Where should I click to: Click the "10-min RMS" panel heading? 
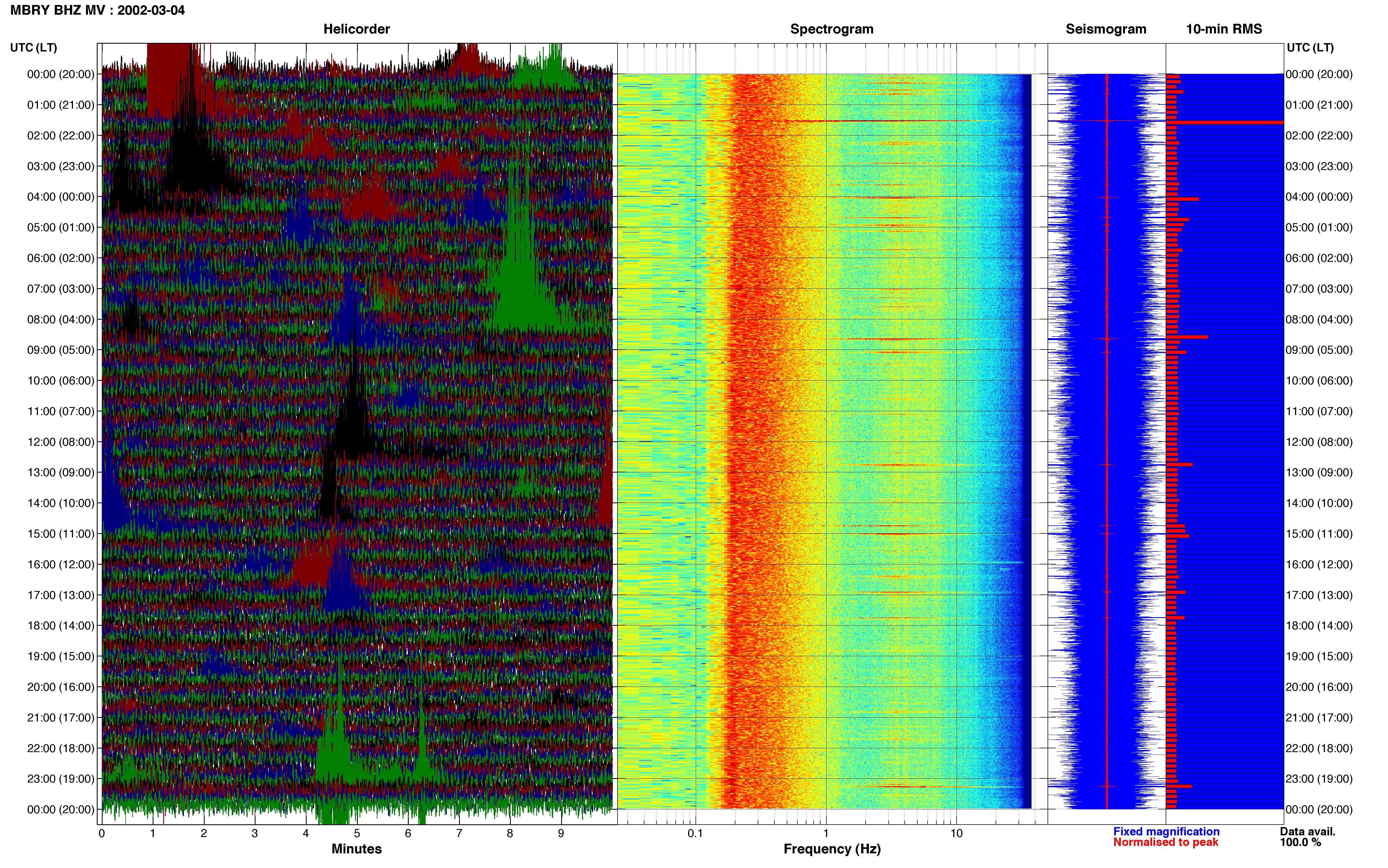(x=1224, y=29)
